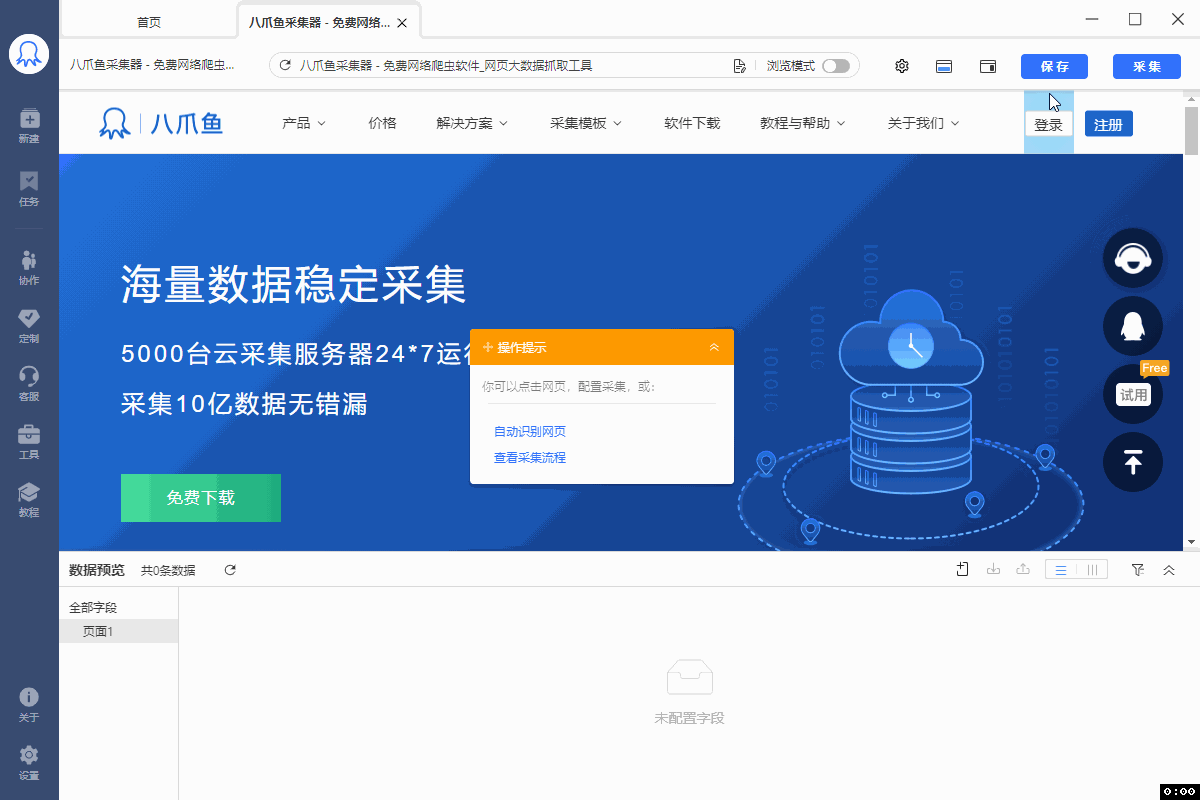Click the 注册 register button
The width and height of the screenshot is (1200, 800).
click(x=1109, y=124)
